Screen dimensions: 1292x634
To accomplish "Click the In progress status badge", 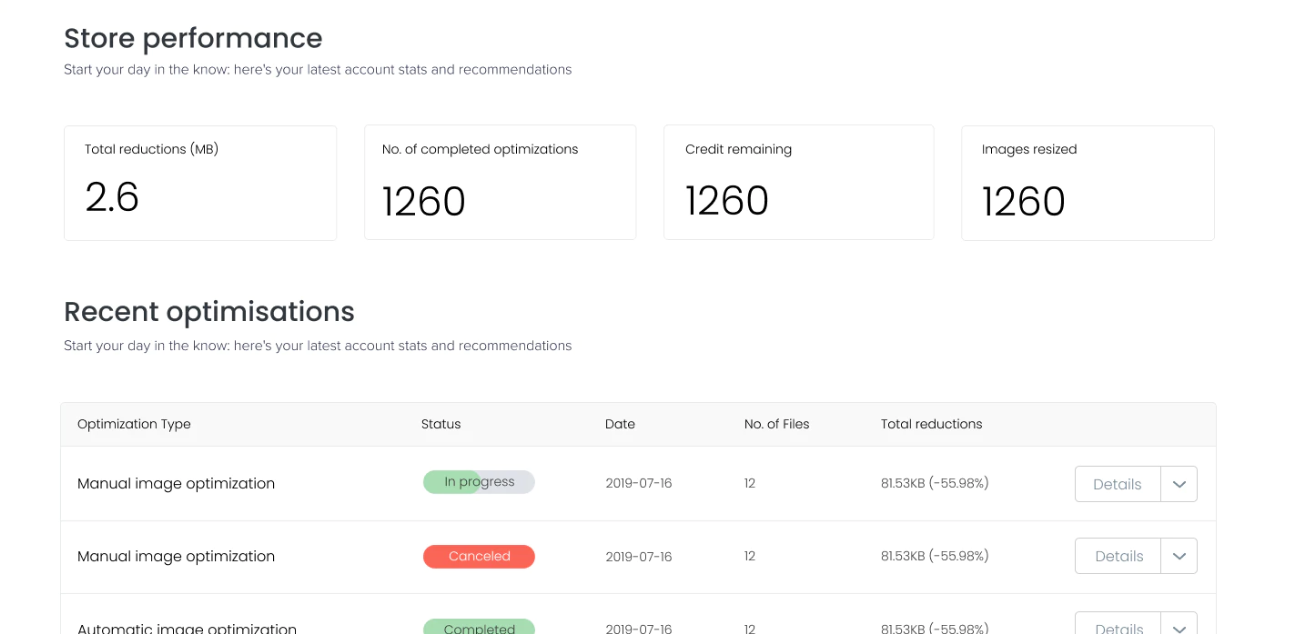I will click(479, 481).
